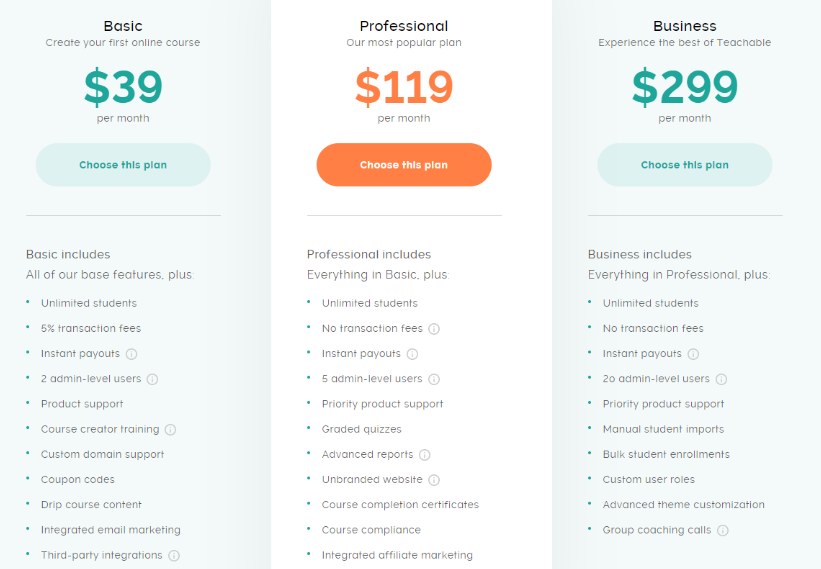Choose the Professional plan orange button
Screen dimensions: 821x569
point(404,165)
